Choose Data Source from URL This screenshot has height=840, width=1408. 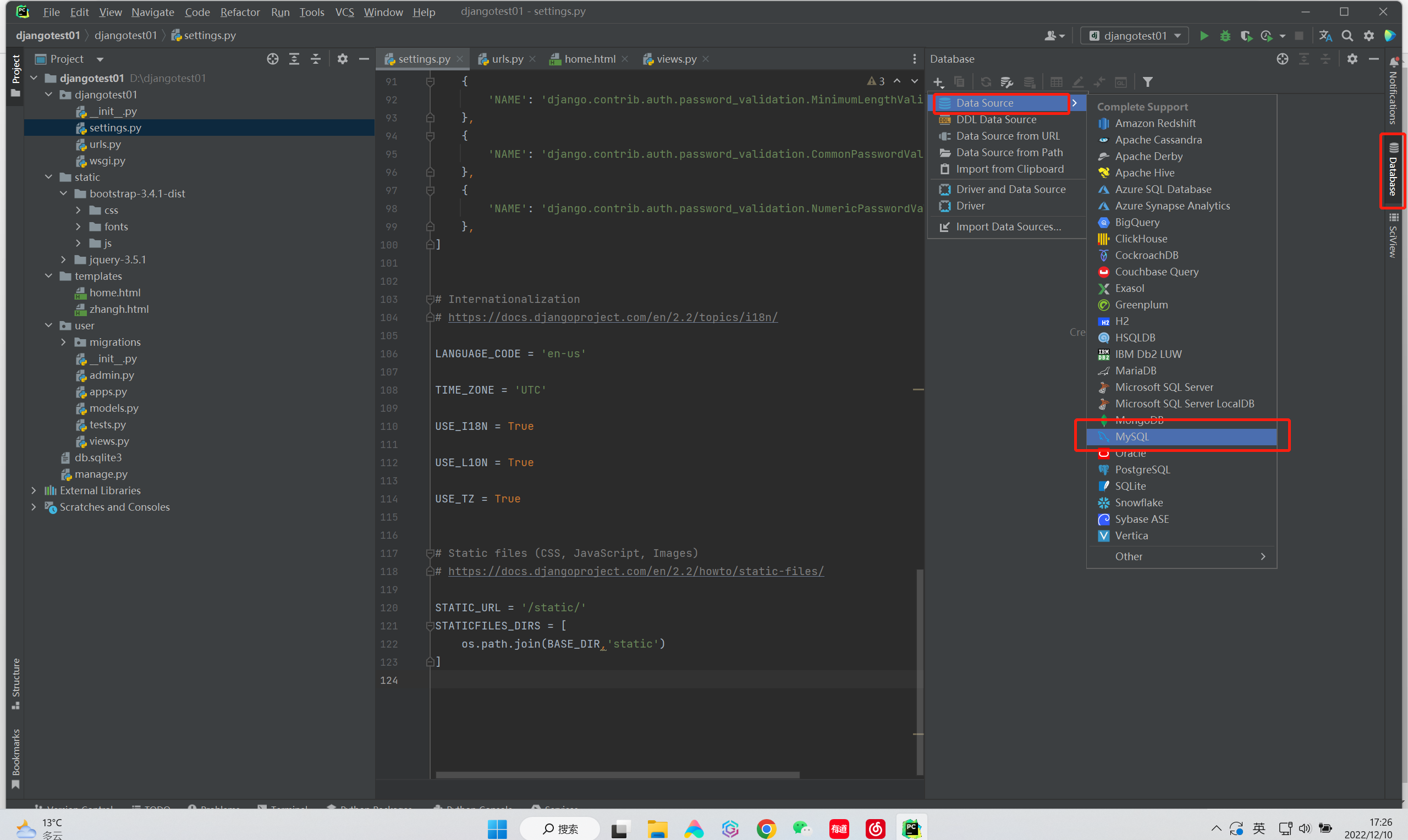(1007, 136)
